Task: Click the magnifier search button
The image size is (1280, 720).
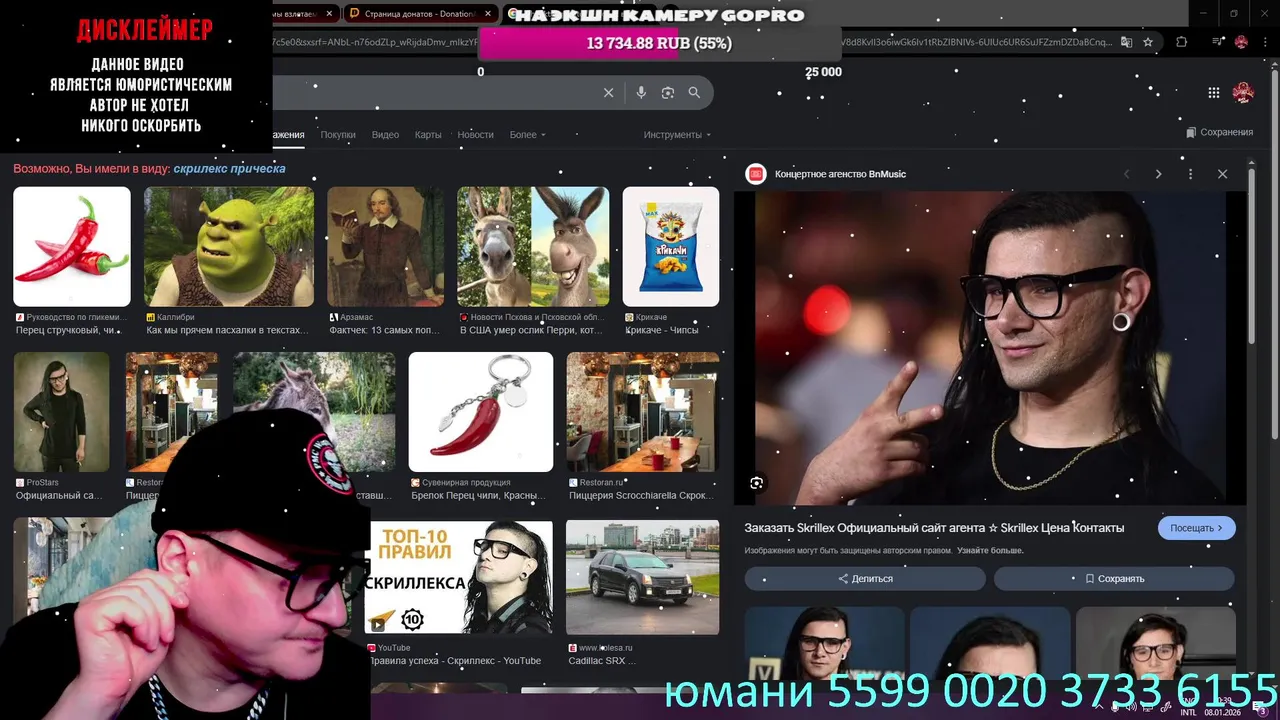Action: click(694, 93)
